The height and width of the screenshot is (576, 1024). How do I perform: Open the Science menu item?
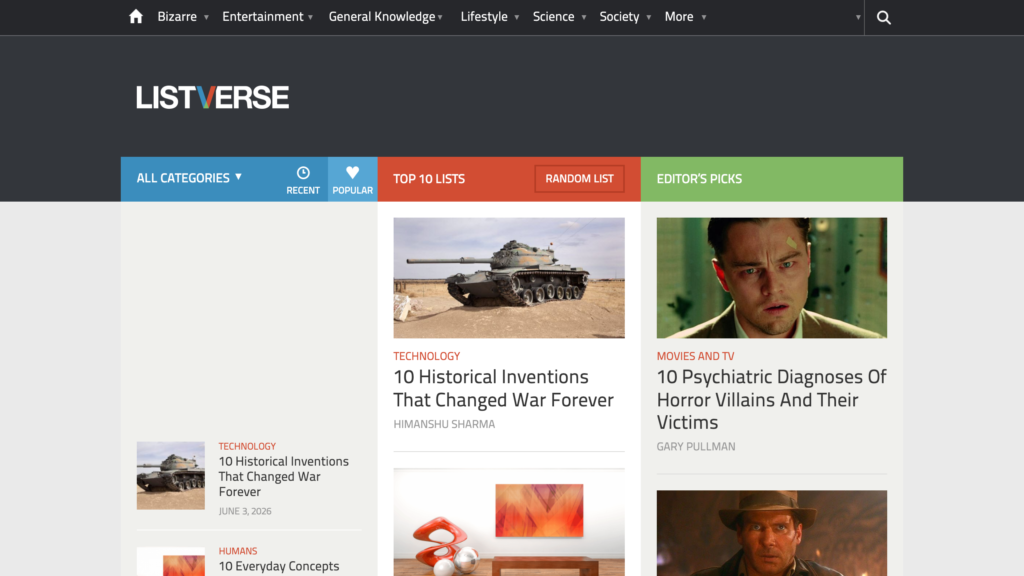[x=553, y=16]
